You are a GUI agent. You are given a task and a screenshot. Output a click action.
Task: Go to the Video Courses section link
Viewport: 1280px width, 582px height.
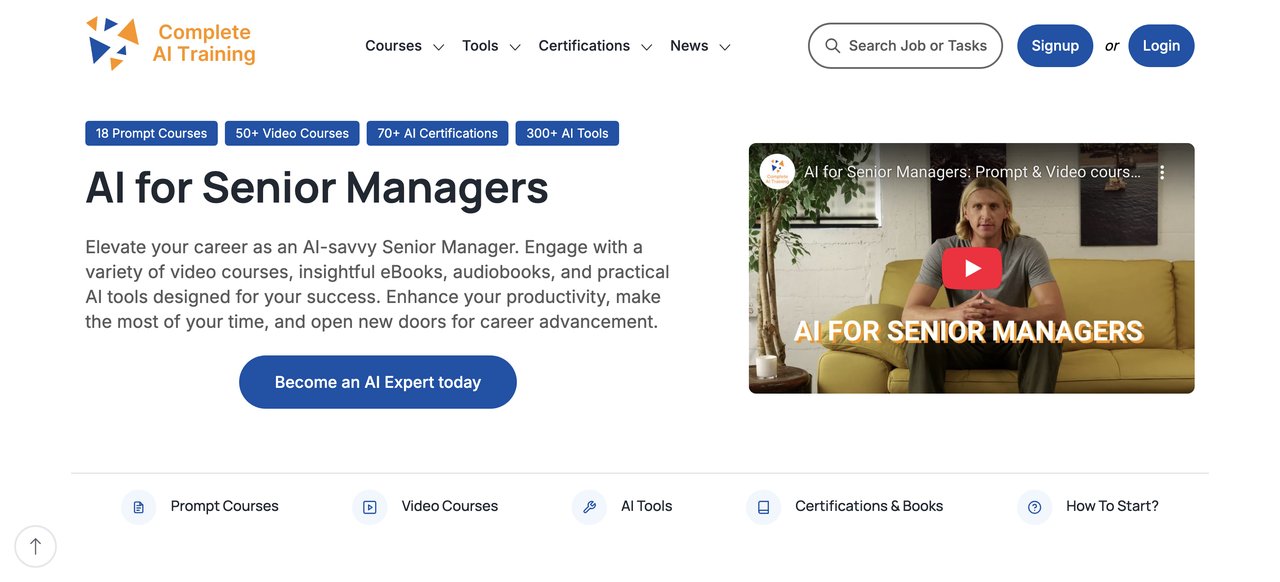coord(450,506)
